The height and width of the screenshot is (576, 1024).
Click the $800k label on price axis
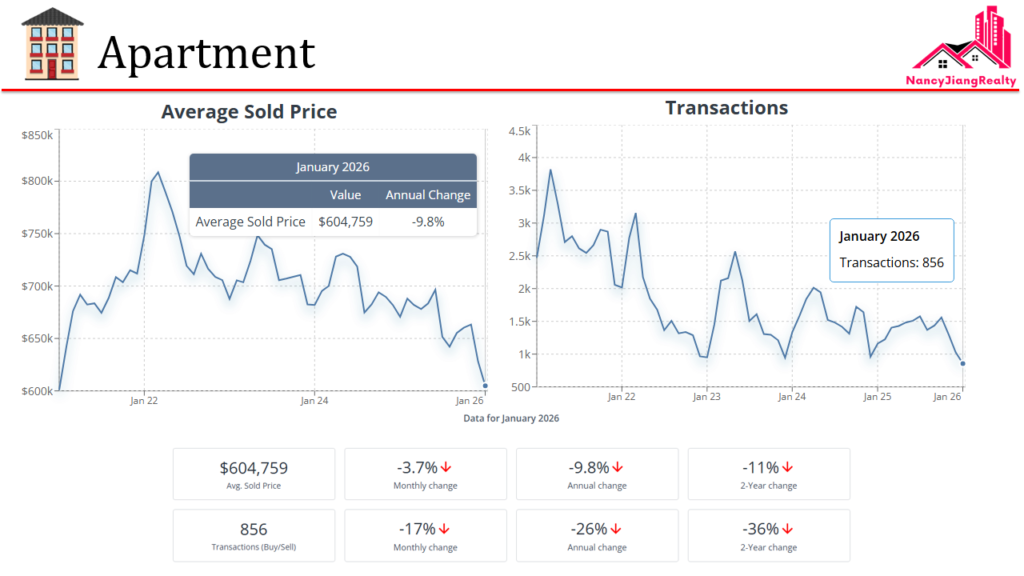[x=38, y=181]
